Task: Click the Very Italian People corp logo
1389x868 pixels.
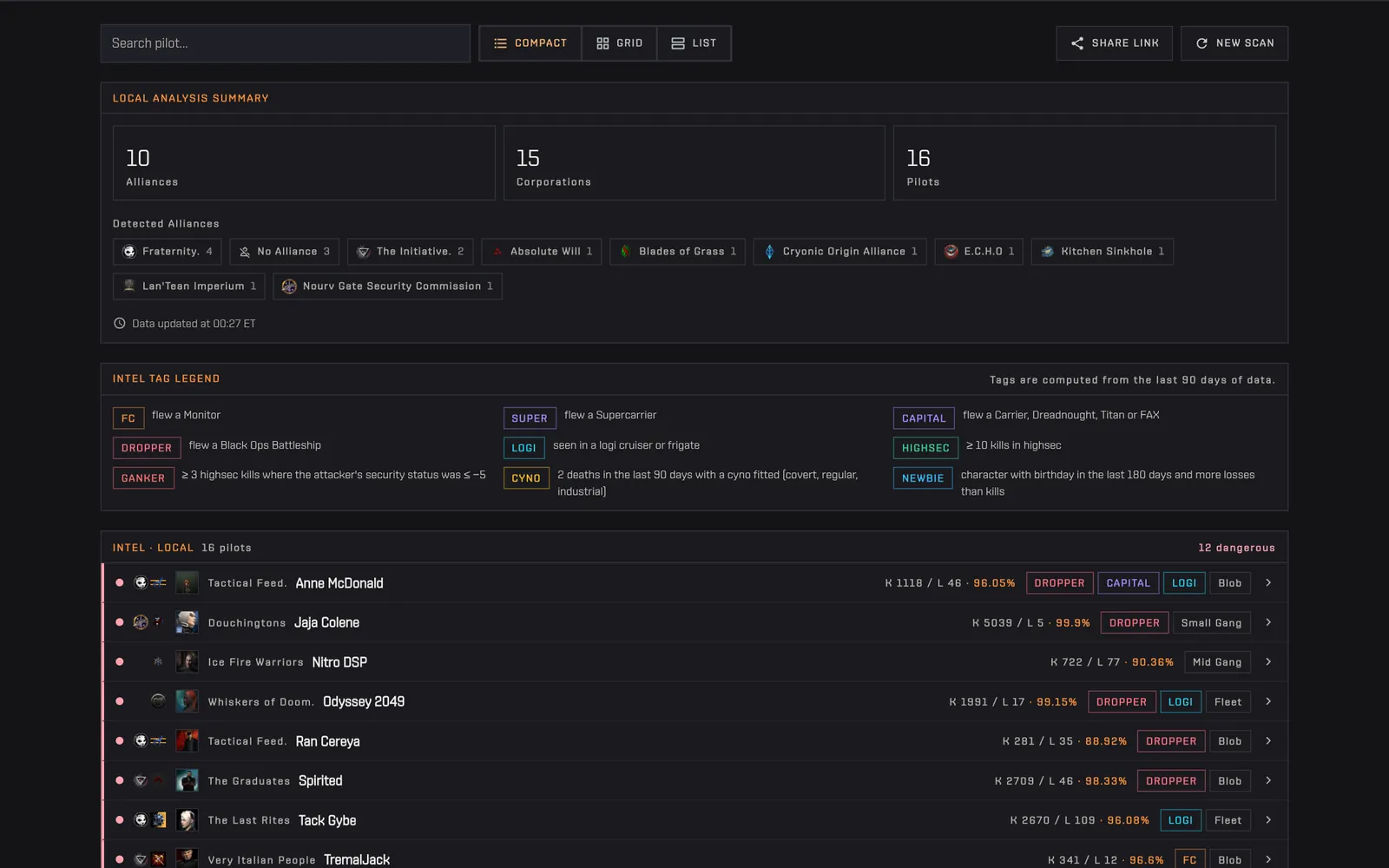Action: pyautogui.click(x=158, y=860)
